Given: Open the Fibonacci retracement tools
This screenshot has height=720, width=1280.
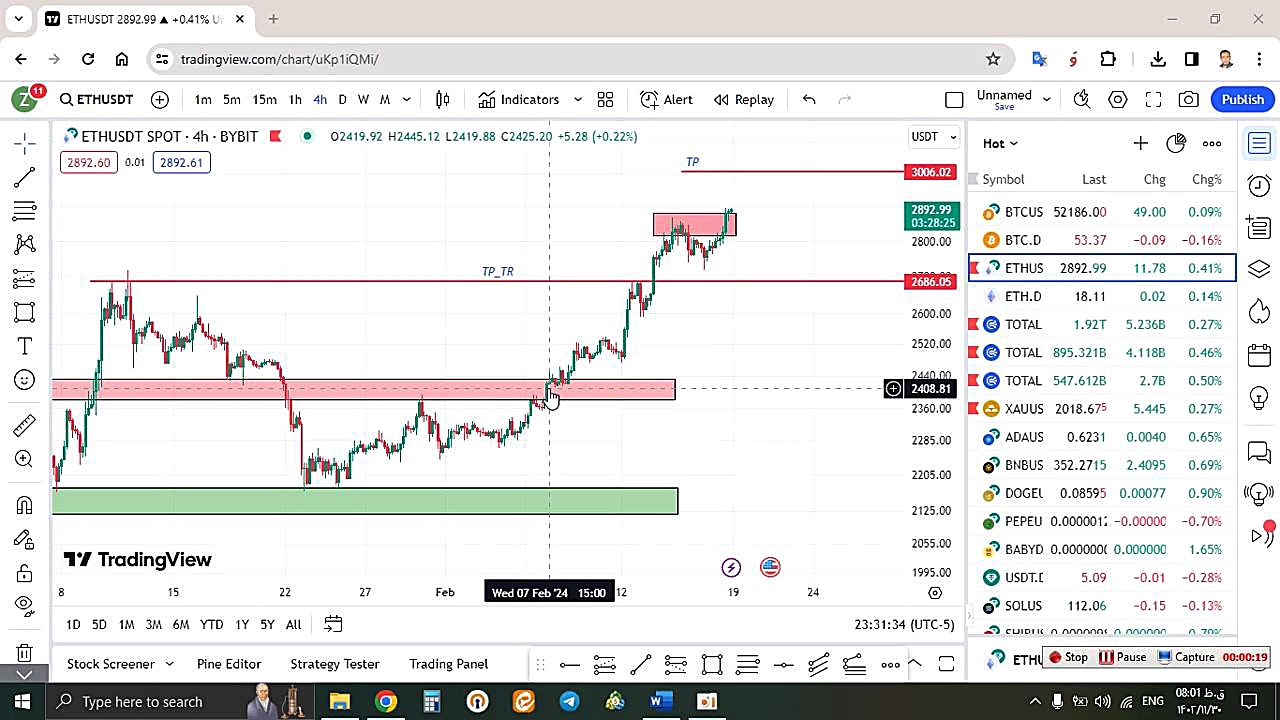Looking at the screenshot, I should click(25, 211).
